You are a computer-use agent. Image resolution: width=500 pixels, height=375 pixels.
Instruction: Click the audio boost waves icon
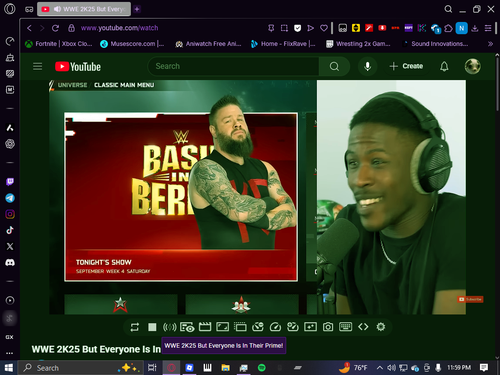tap(169, 327)
